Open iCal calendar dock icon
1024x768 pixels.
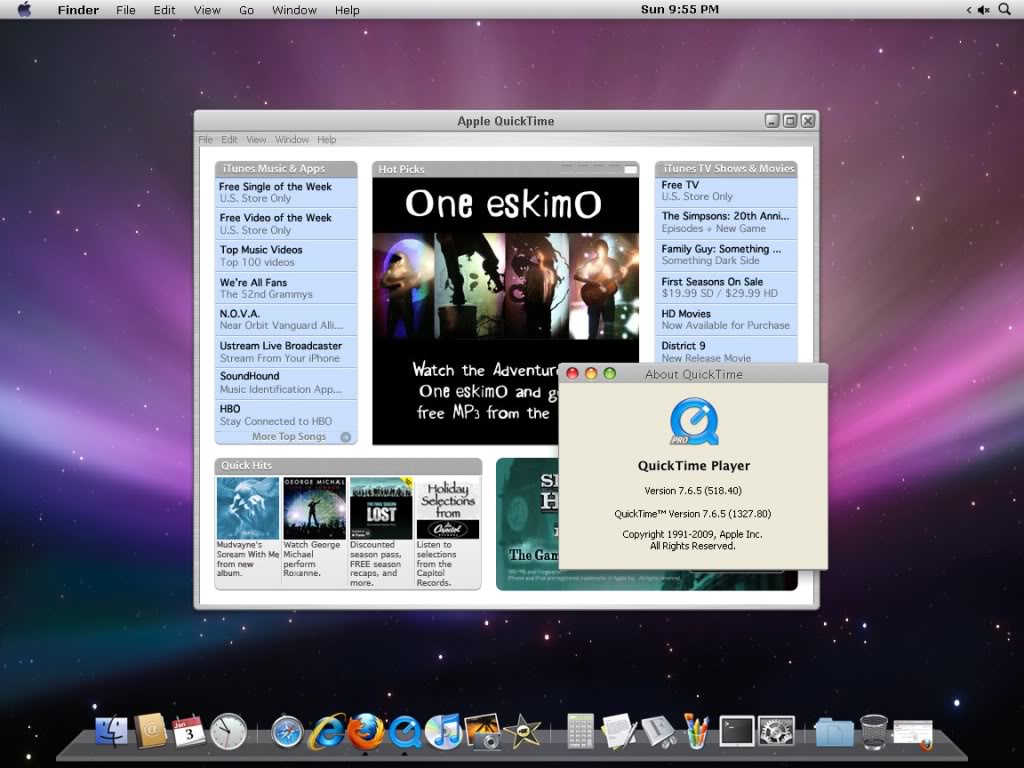[189, 731]
